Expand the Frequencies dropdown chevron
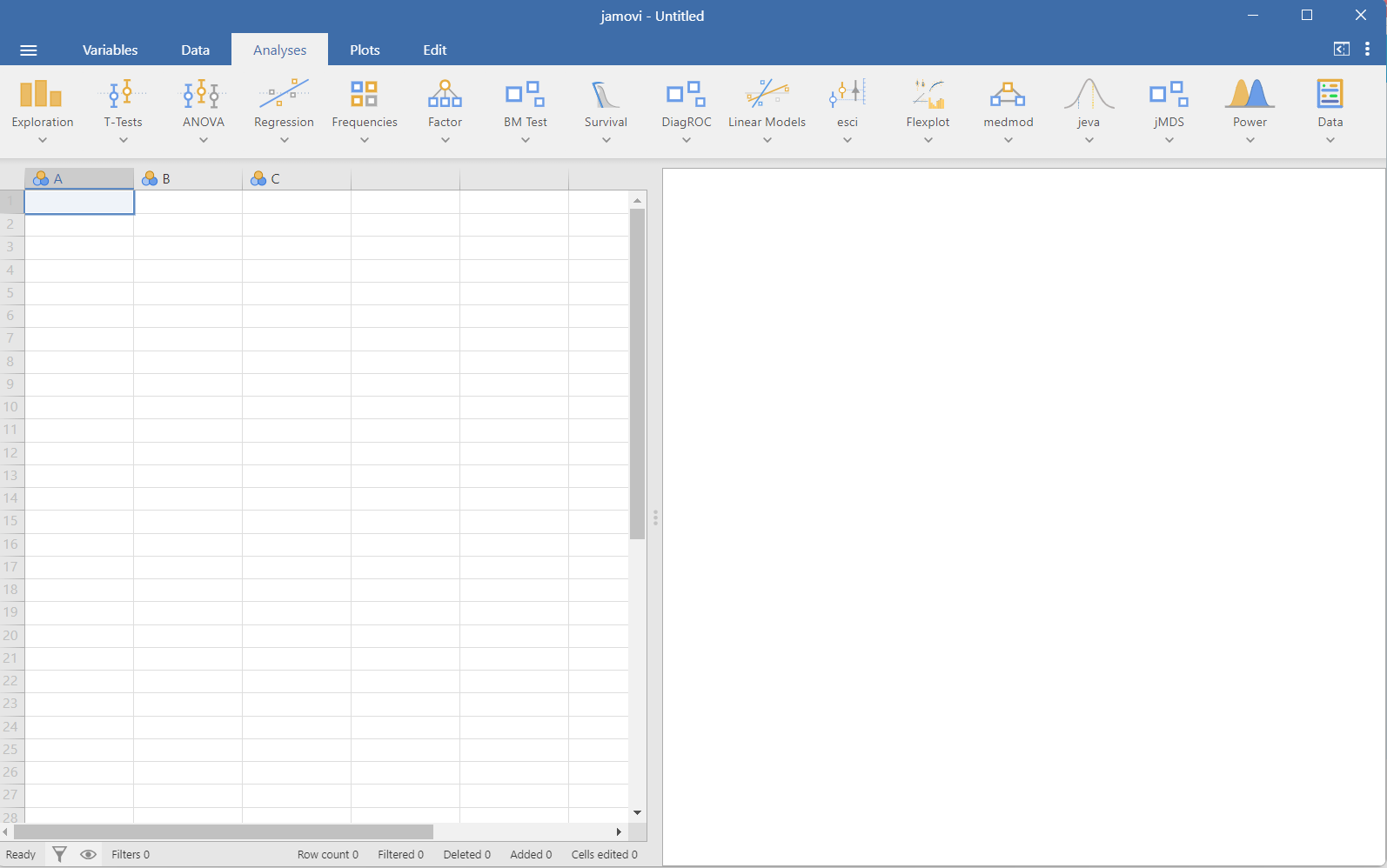 coord(365,140)
